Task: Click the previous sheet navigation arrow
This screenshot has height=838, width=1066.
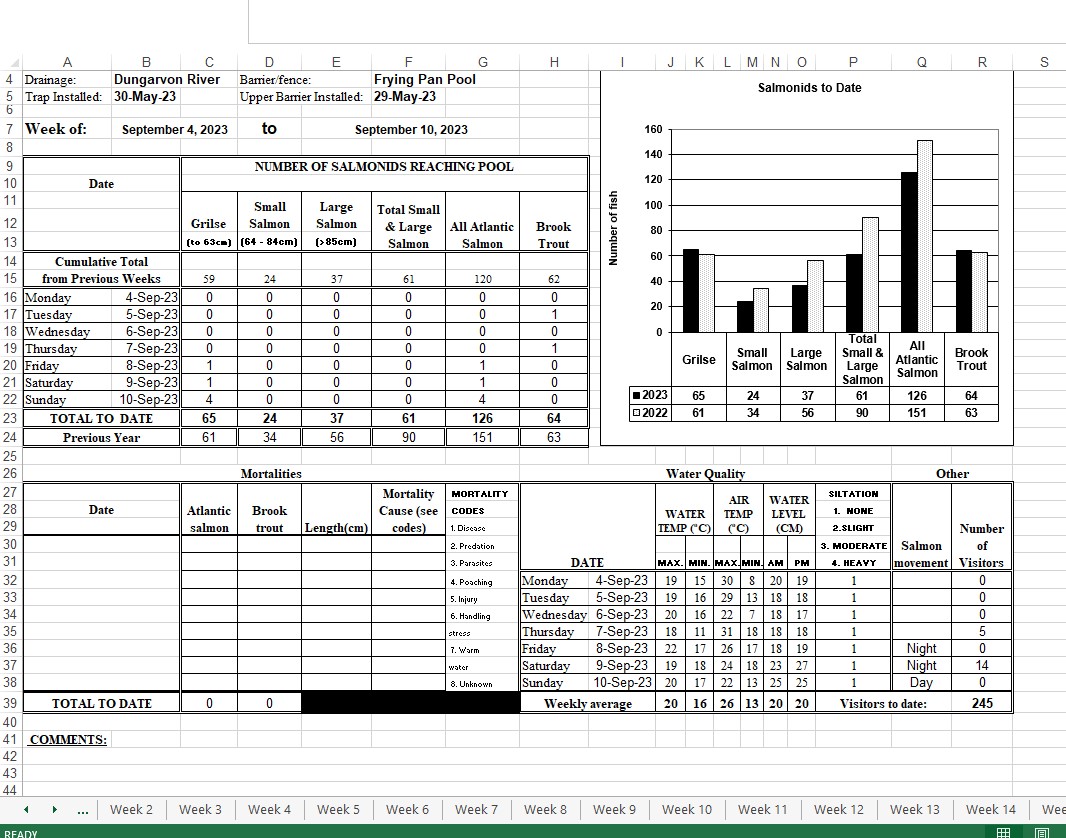Action: click(x=26, y=809)
